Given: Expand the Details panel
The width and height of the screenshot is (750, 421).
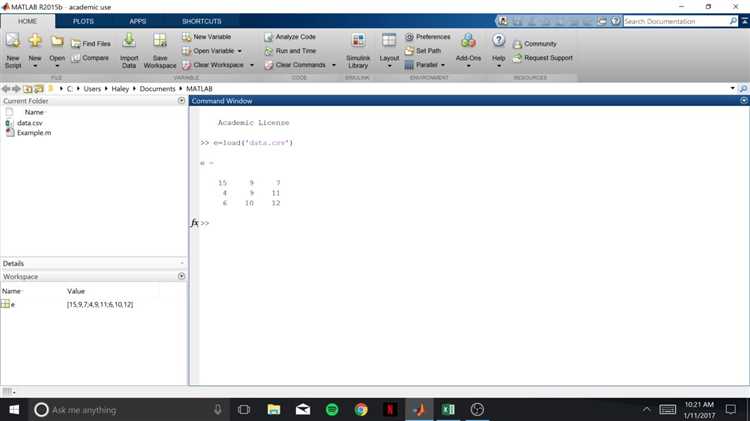Looking at the screenshot, I should 182,264.
